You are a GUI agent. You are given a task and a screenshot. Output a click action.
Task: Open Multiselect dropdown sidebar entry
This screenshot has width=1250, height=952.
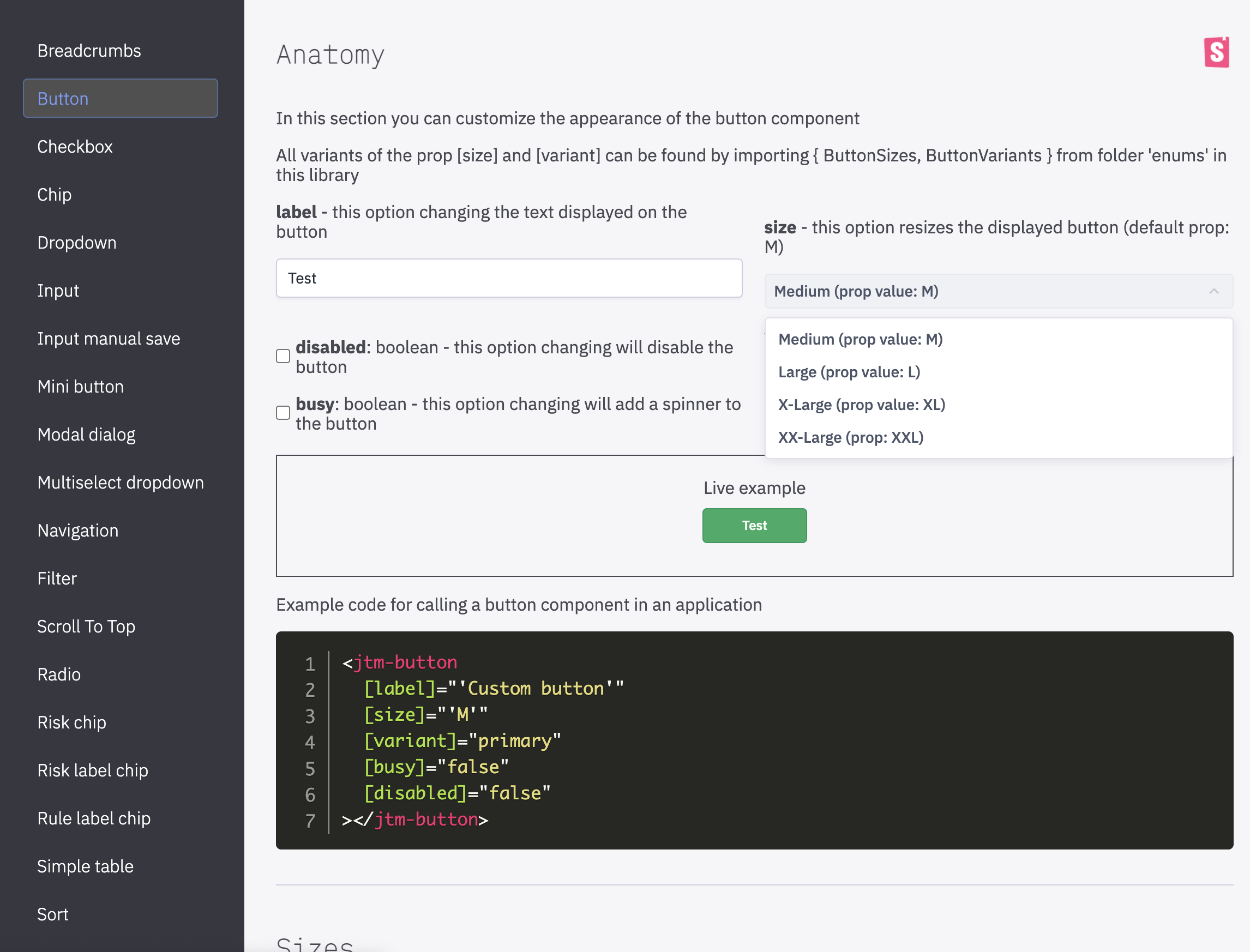120,483
